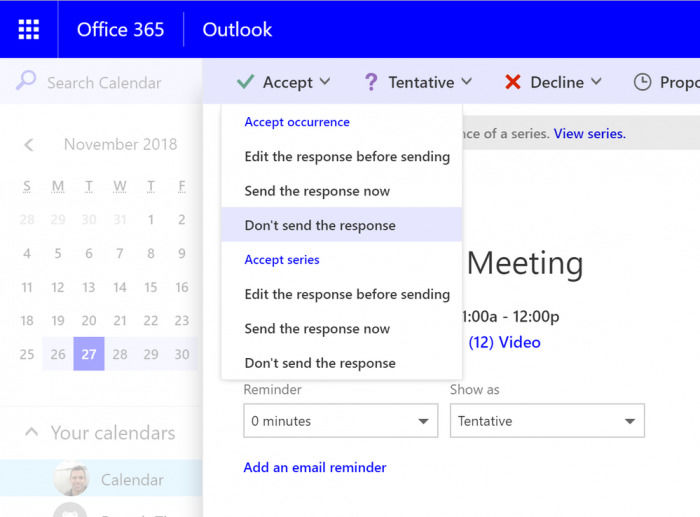Image resolution: width=700 pixels, height=517 pixels.
Task: Select November 23 in mini calendar
Action: pos(182,321)
